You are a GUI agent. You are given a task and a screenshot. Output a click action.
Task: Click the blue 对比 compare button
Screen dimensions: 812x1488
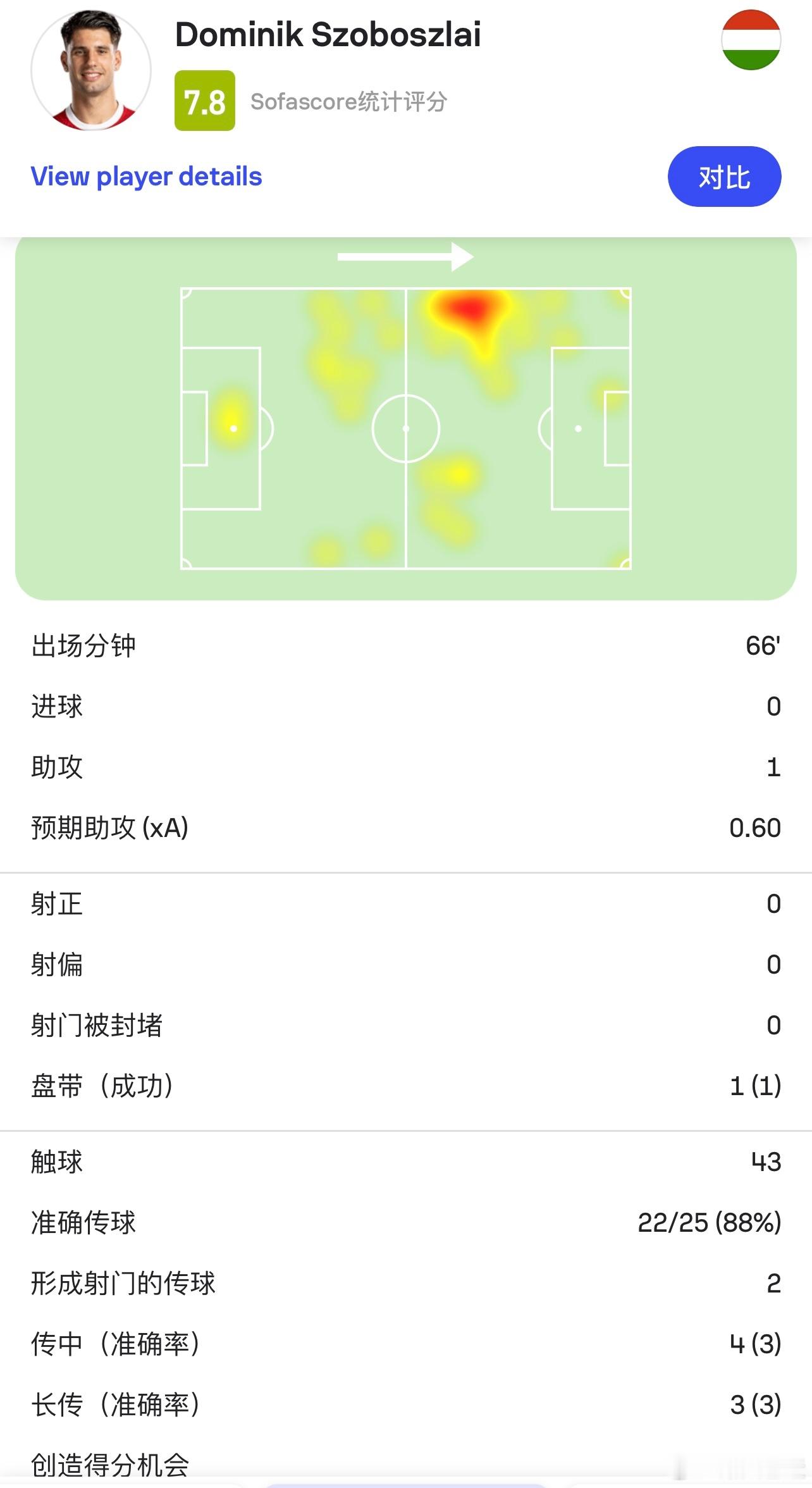(724, 177)
